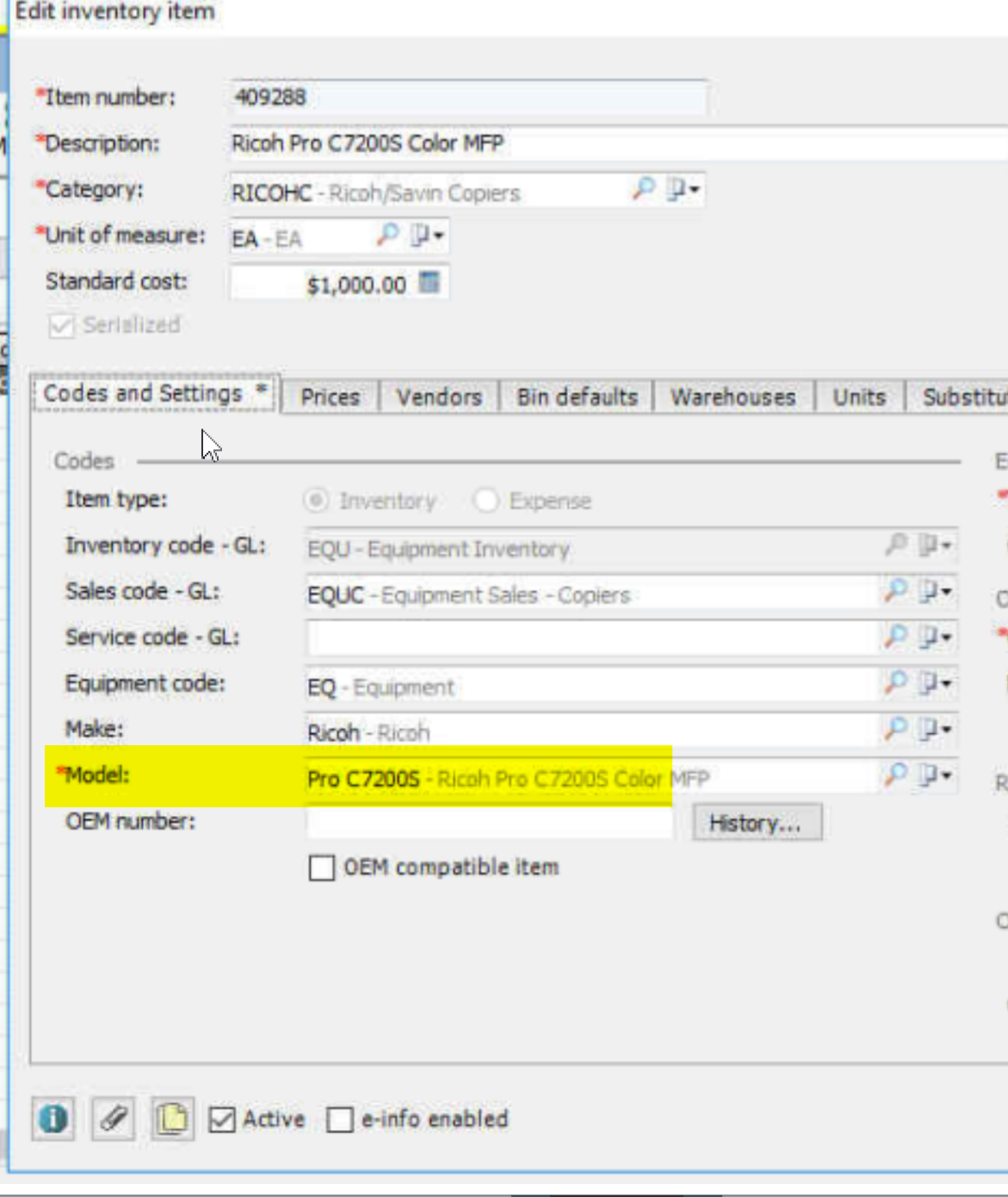Screen dimensions: 1008x1197
Task: Search Equipment code with magnifier icon
Action: 896,683
